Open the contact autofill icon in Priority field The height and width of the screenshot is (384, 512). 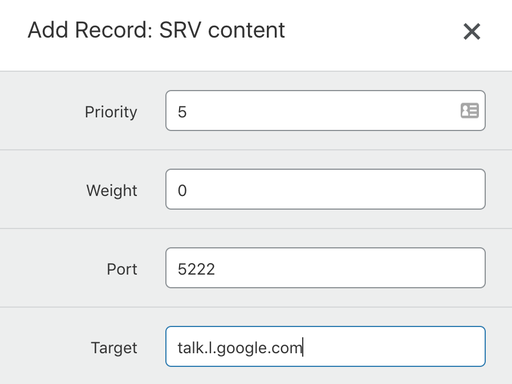coord(470,111)
